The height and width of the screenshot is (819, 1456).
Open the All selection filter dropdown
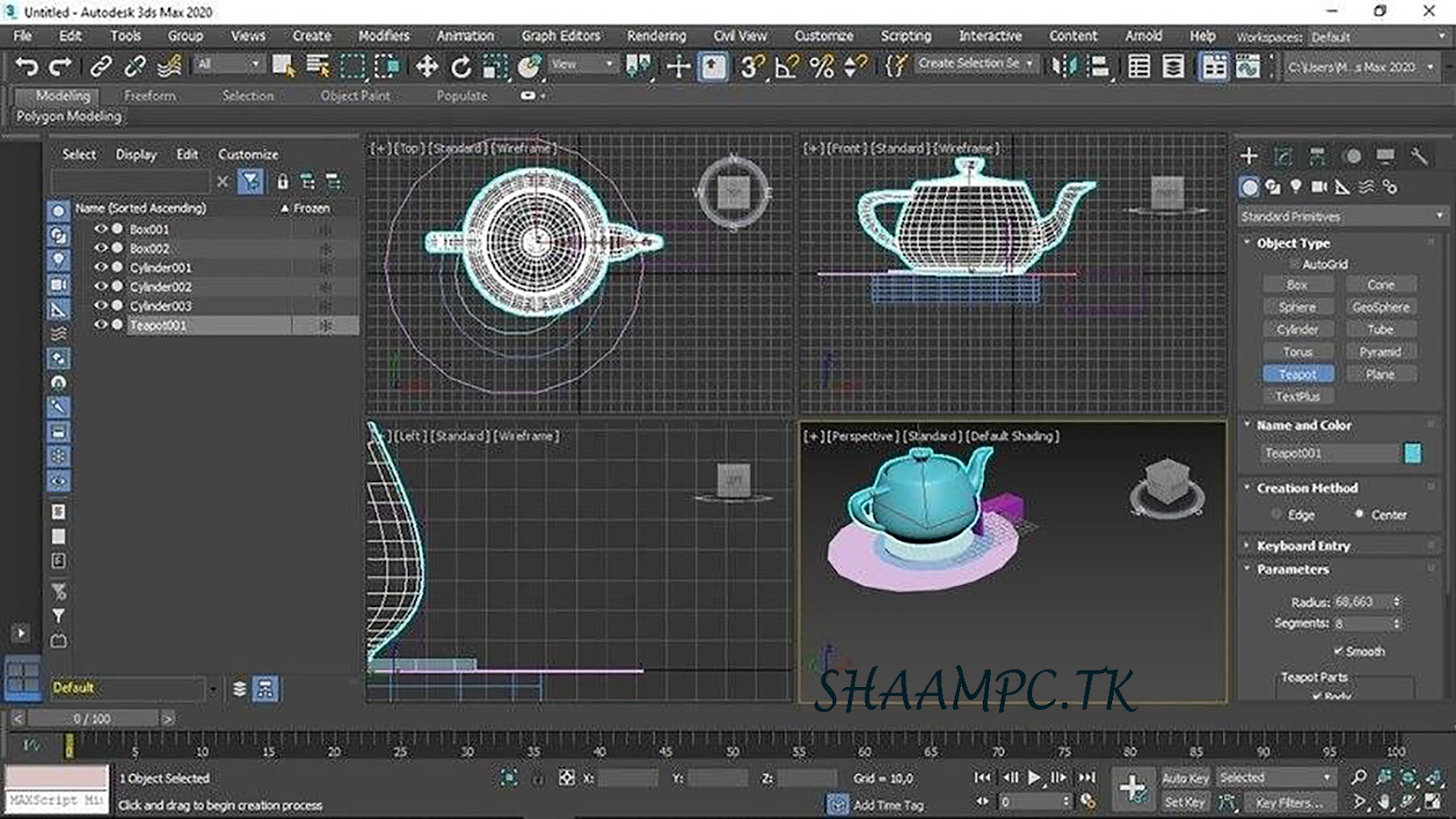[227, 65]
